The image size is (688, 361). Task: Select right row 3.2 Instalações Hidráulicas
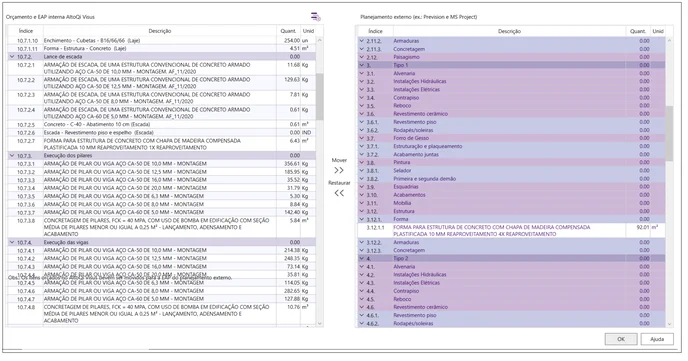pos(511,81)
